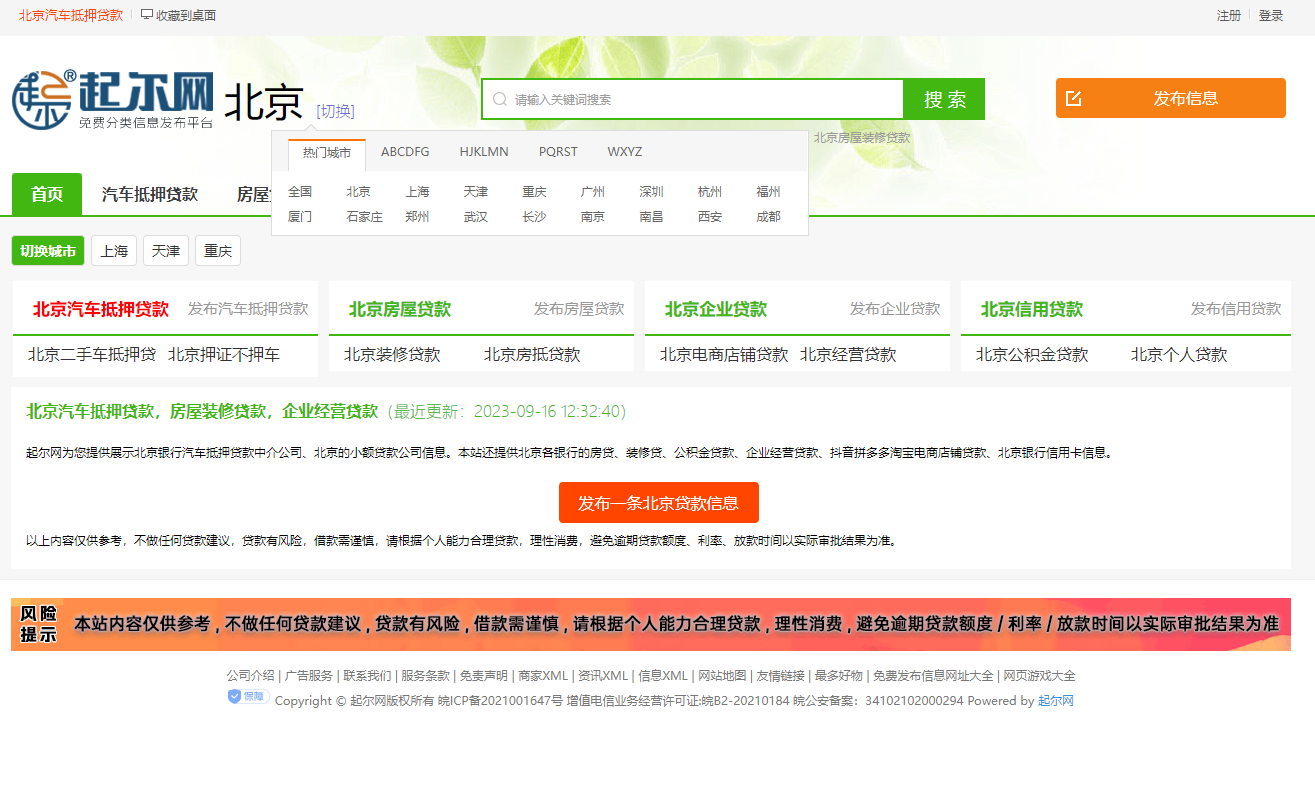Select 杭州 in city dropdown
The image size is (1315, 812).
tap(710, 192)
